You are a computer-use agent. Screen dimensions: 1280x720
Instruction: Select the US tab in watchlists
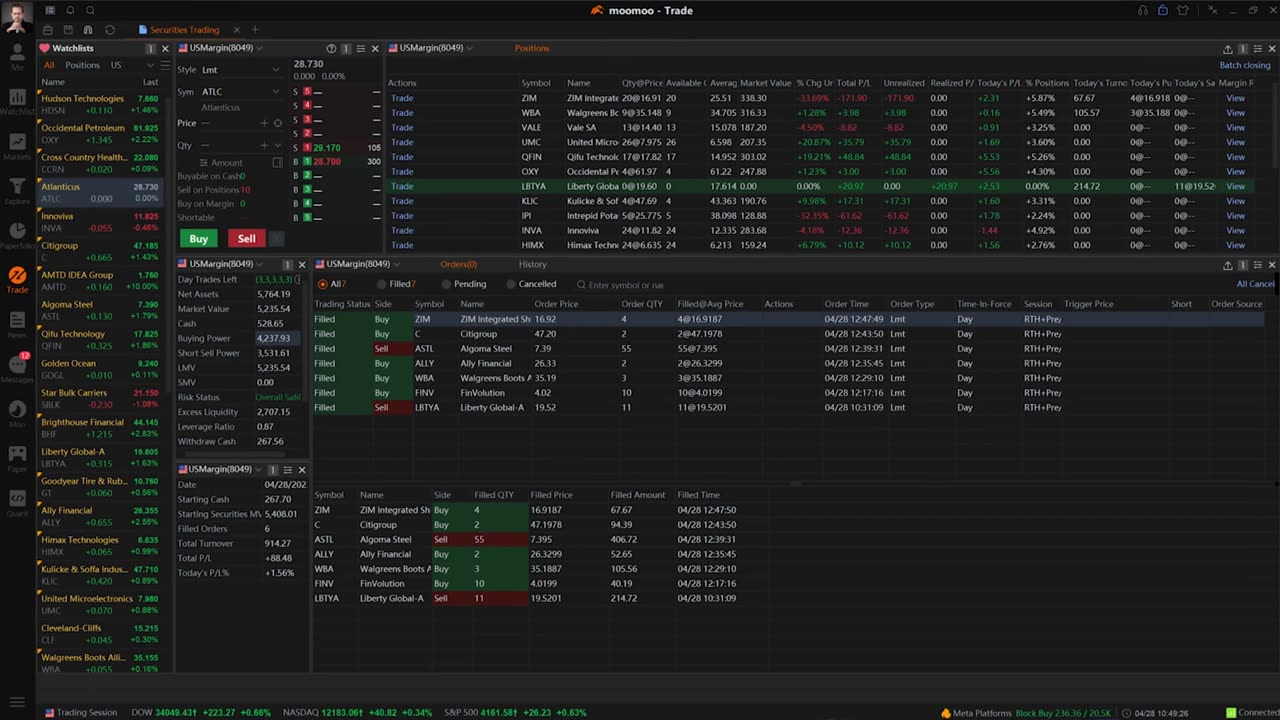click(116, 65)
